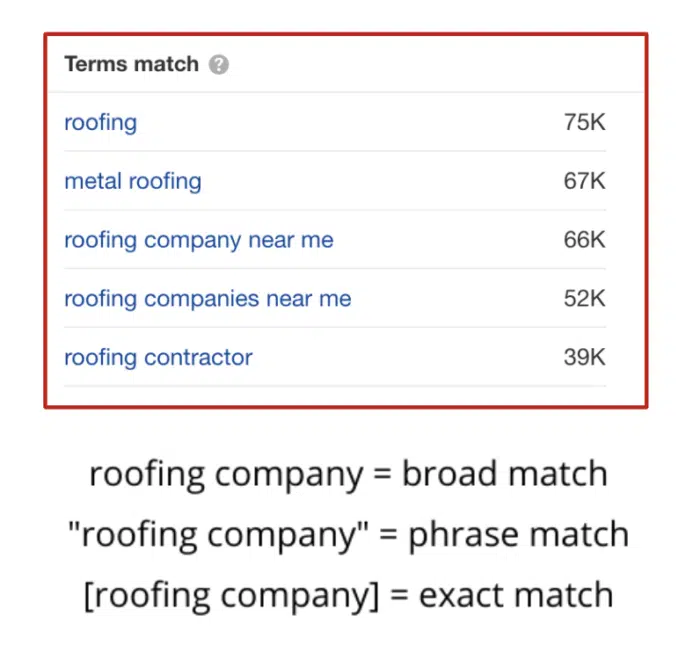Viewport: 700px width, 645px height.
Task: Open the "roofing" keyword link
Action: [100, 123]
